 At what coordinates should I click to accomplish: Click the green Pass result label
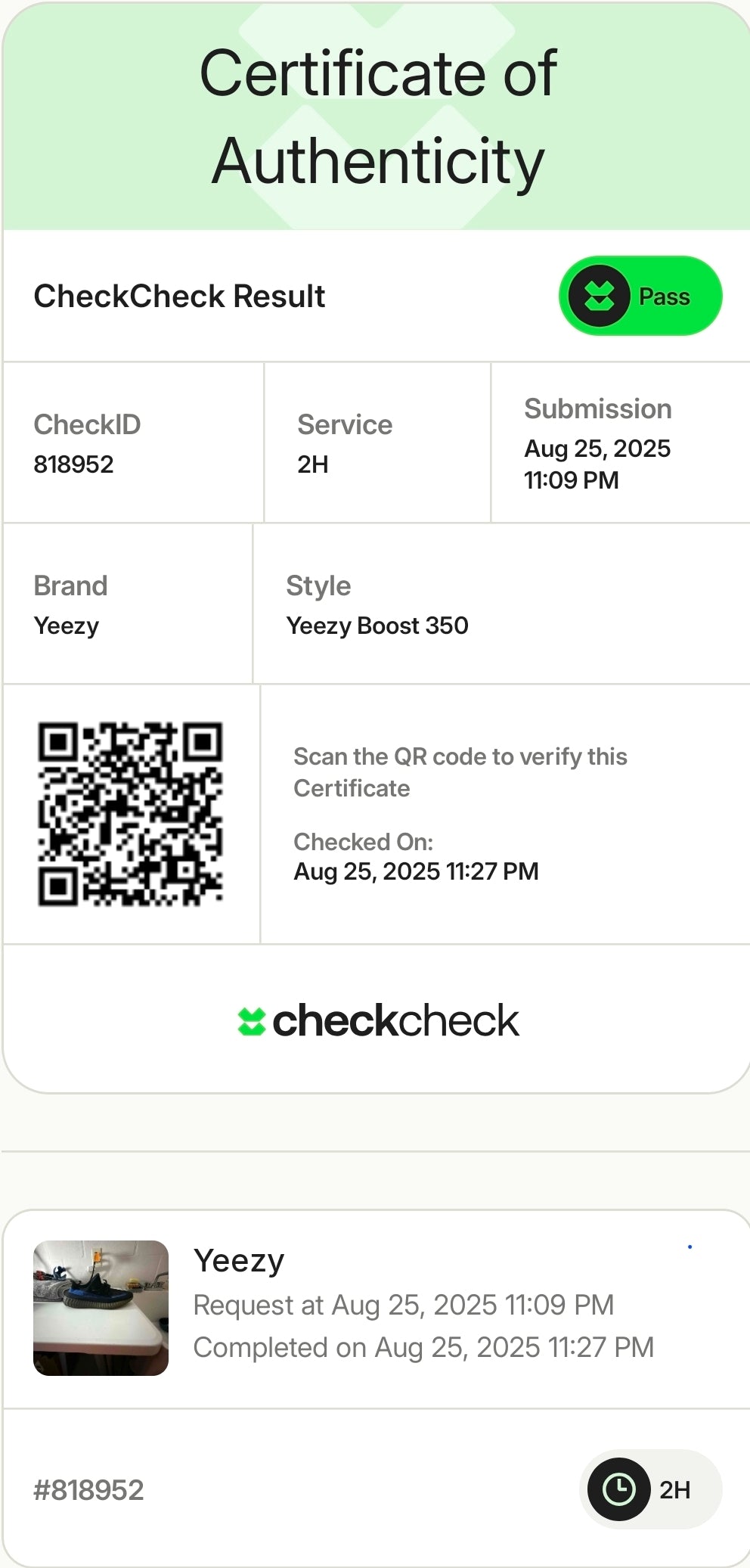tap(664, 297)
